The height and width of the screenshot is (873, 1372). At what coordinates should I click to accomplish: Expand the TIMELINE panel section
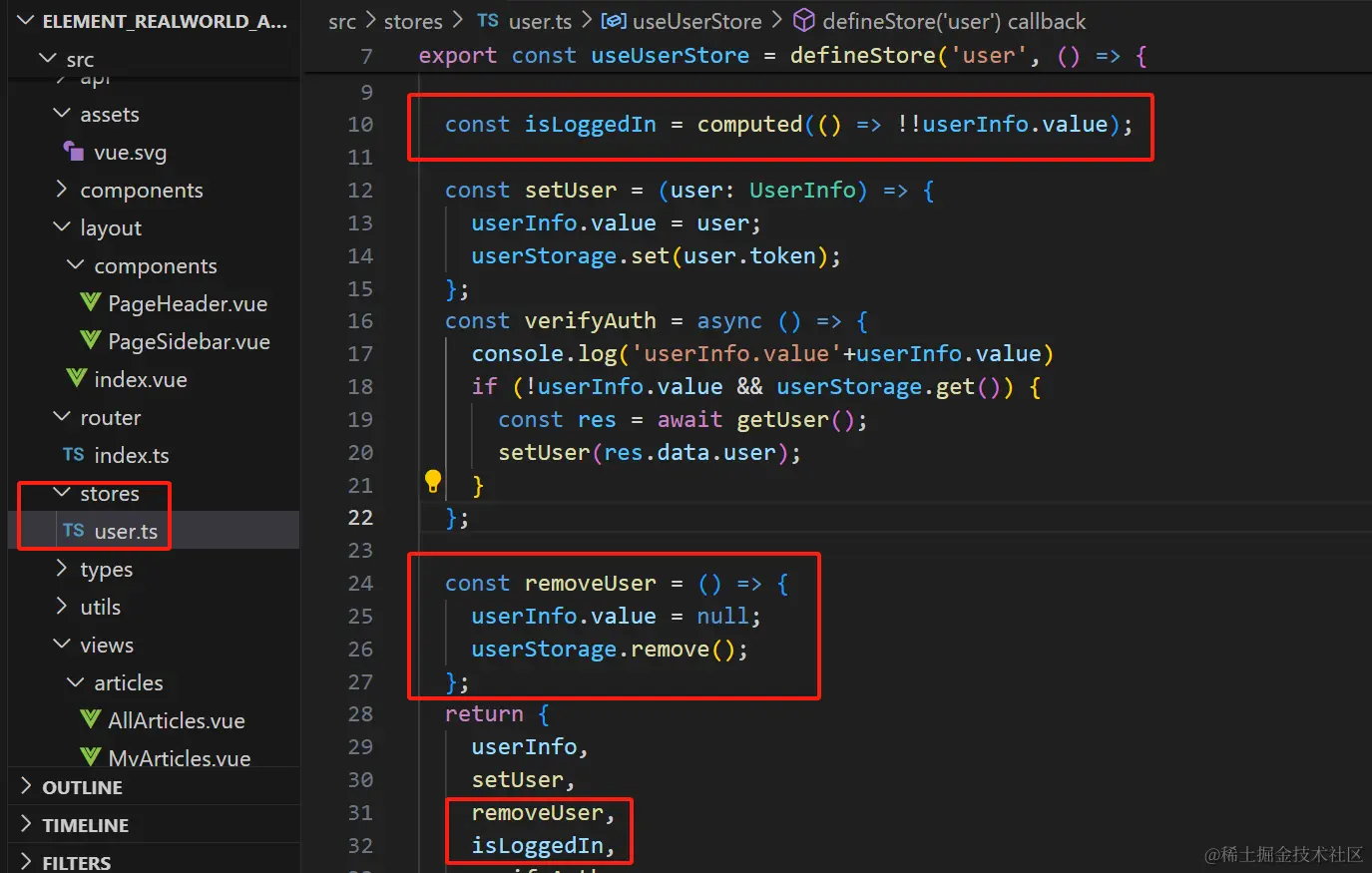[x=26, y=825]
